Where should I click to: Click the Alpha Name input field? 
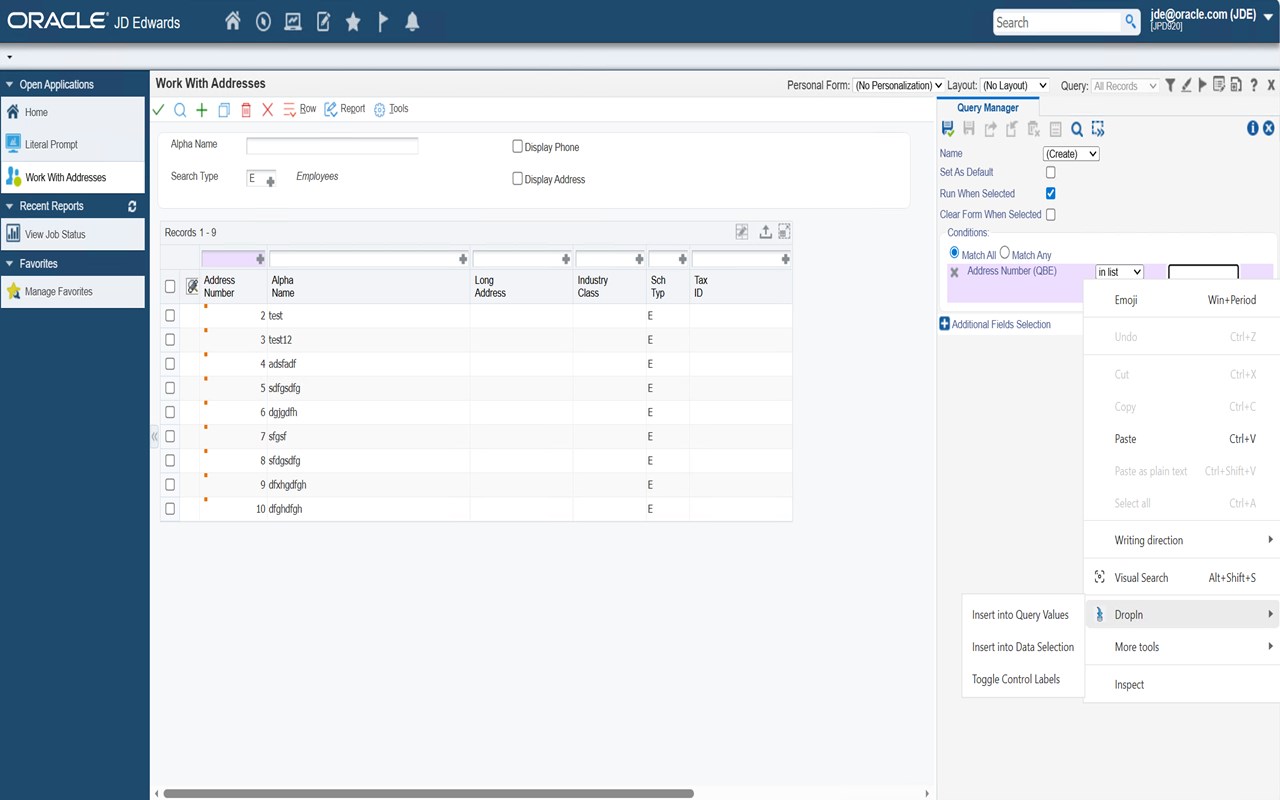click(x=332, y=146)
